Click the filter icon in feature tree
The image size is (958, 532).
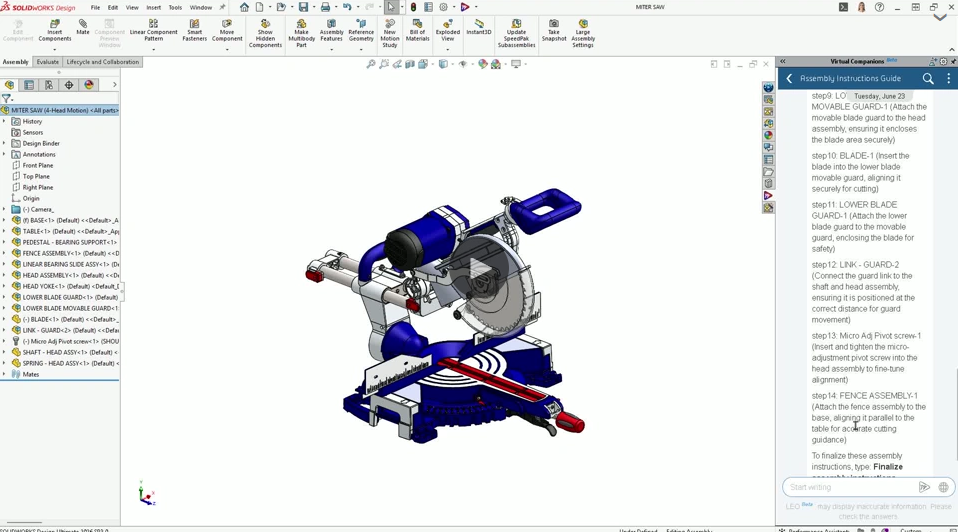(x=6, y=98)
